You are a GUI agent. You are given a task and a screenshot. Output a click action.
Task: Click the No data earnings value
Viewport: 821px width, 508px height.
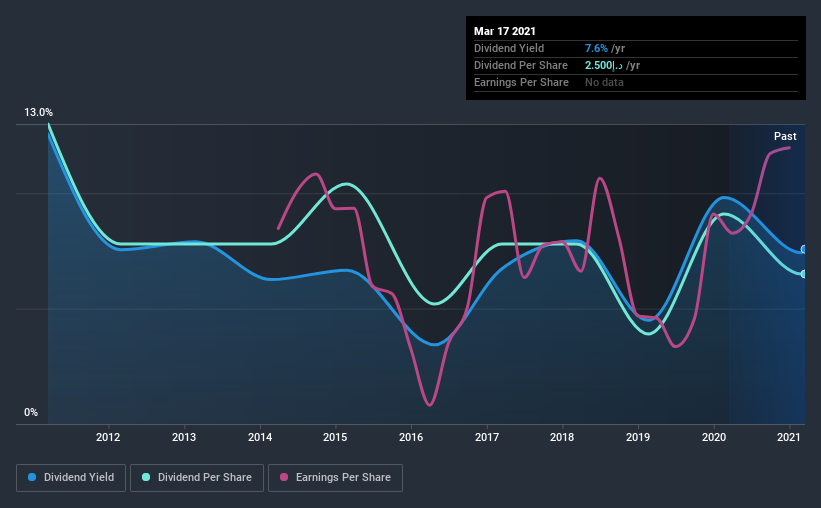(604, 82)
